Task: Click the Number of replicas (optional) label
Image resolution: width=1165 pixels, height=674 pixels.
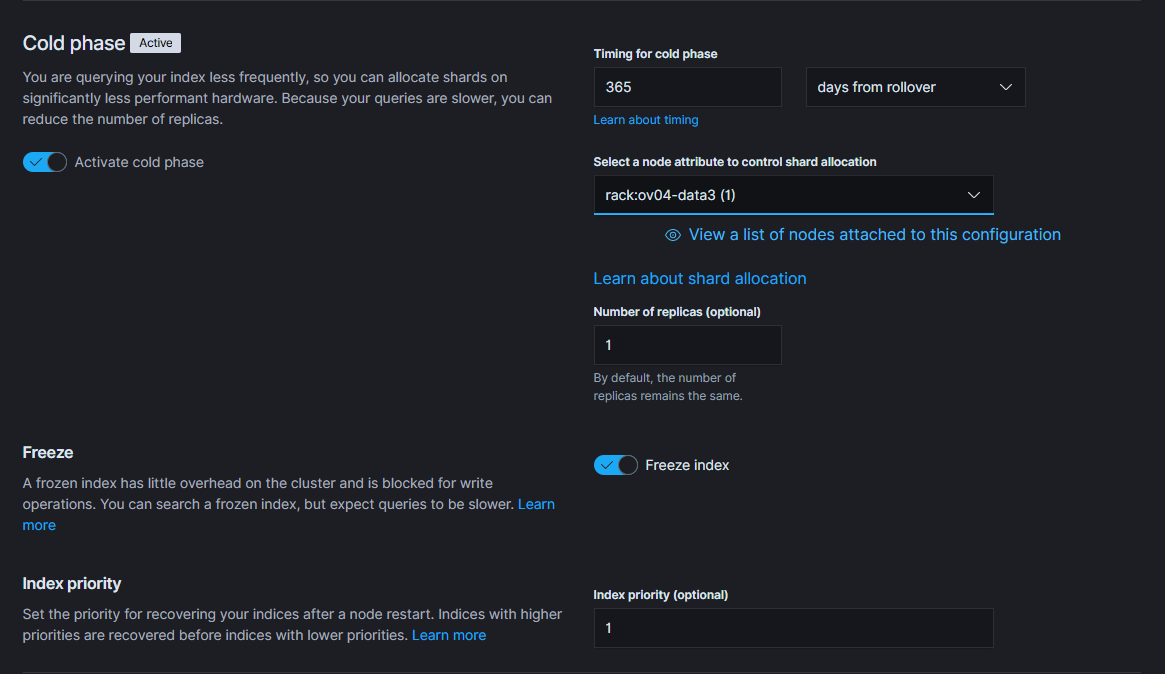Action: pos(677,312)
